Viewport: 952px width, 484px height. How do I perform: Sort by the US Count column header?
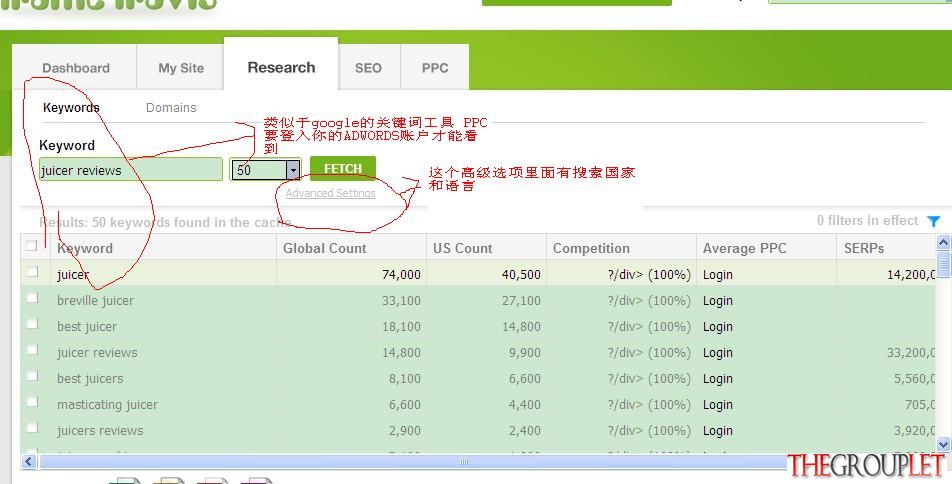(486, 248)
